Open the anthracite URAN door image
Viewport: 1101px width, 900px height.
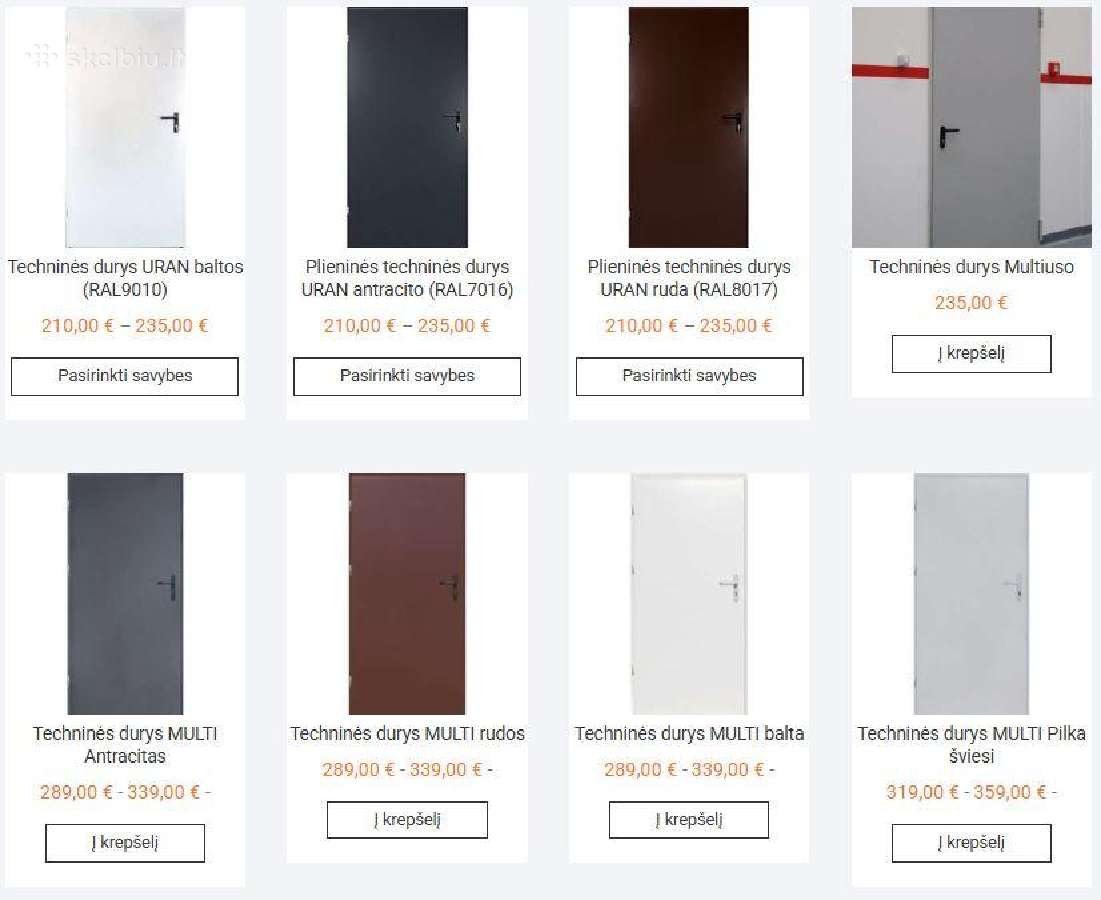coord(407,127)
